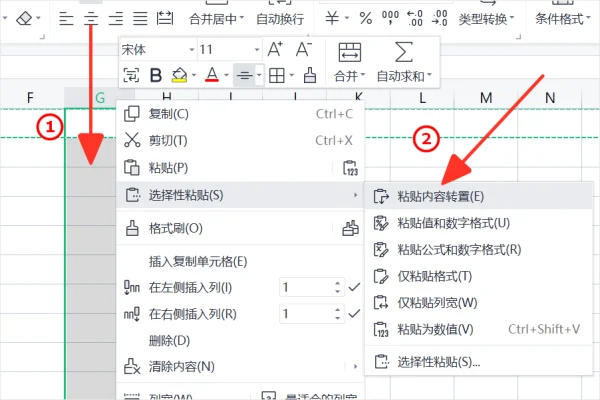
Task: Choose 复制(C) from context menu
Action: point(240,114)
